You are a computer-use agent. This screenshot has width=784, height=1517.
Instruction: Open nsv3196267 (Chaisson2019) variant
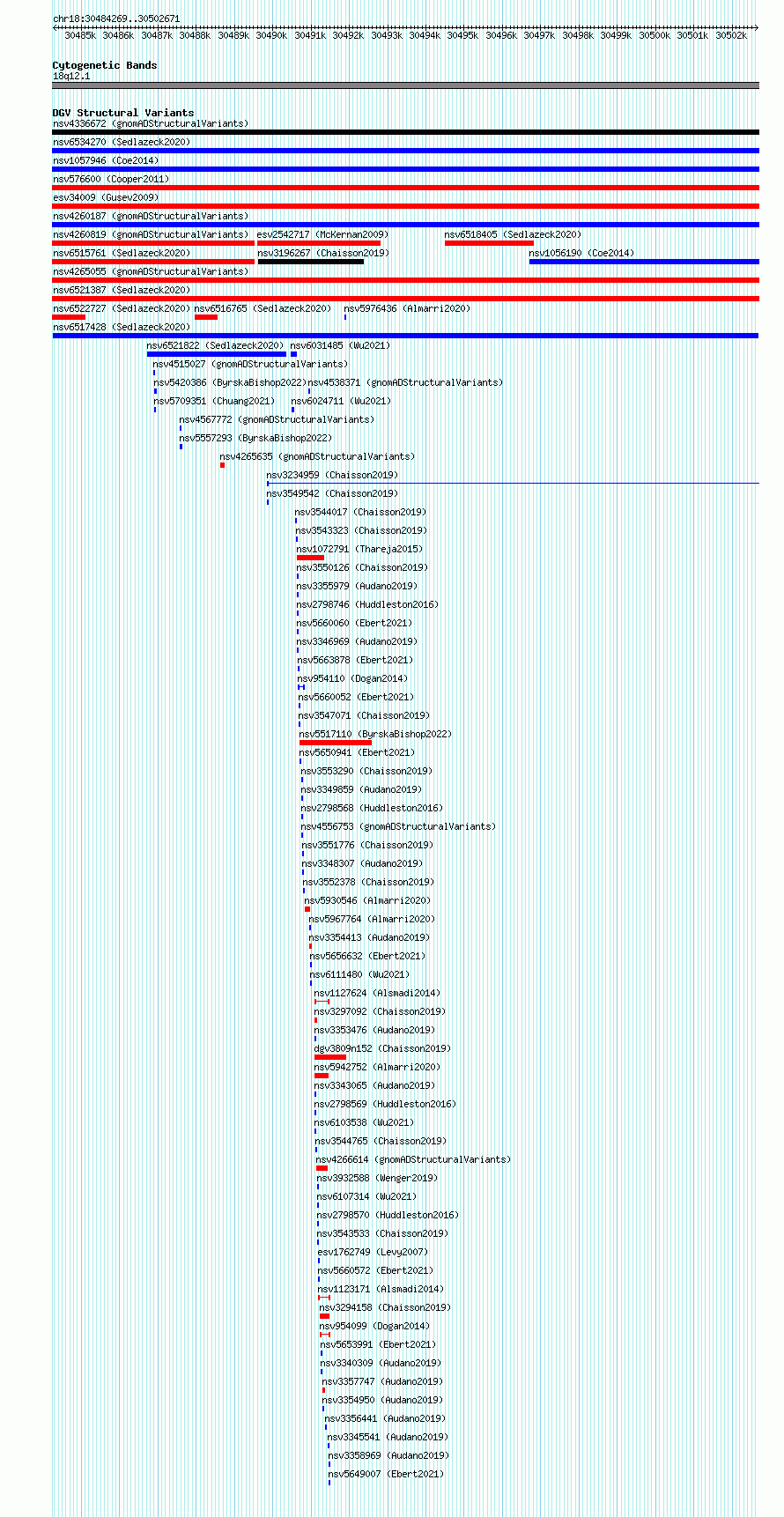click(x=324, y=253)
